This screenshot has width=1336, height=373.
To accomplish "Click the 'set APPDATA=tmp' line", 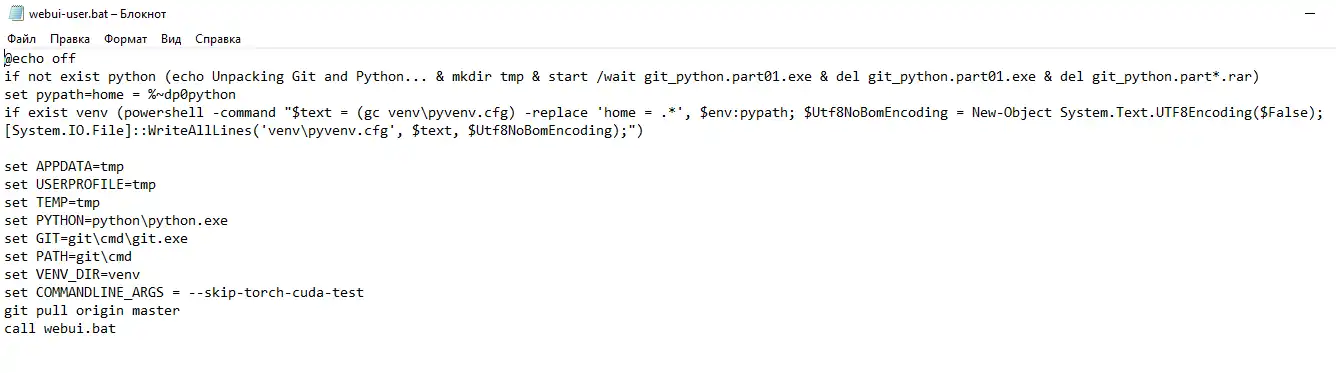I will point(64,167).
